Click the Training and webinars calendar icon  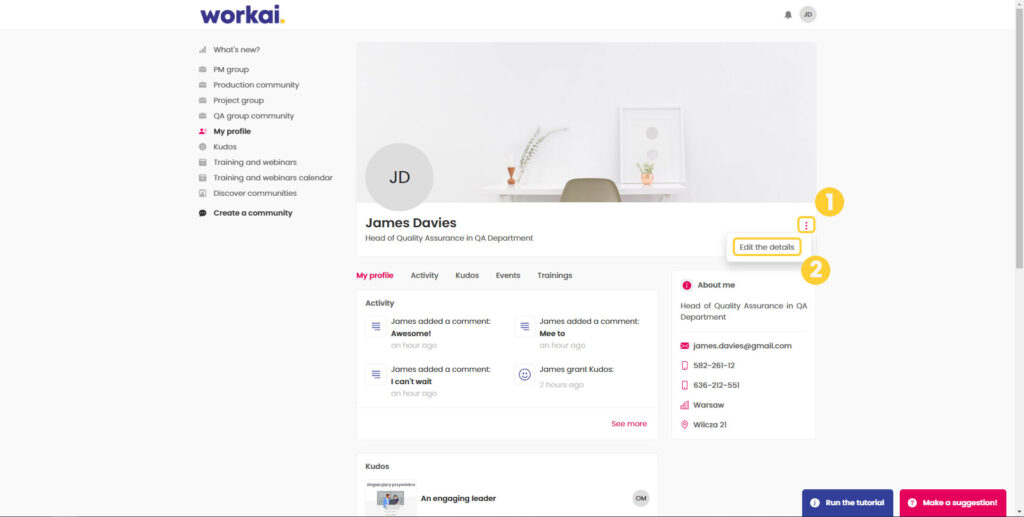click(x=202, y=178)
